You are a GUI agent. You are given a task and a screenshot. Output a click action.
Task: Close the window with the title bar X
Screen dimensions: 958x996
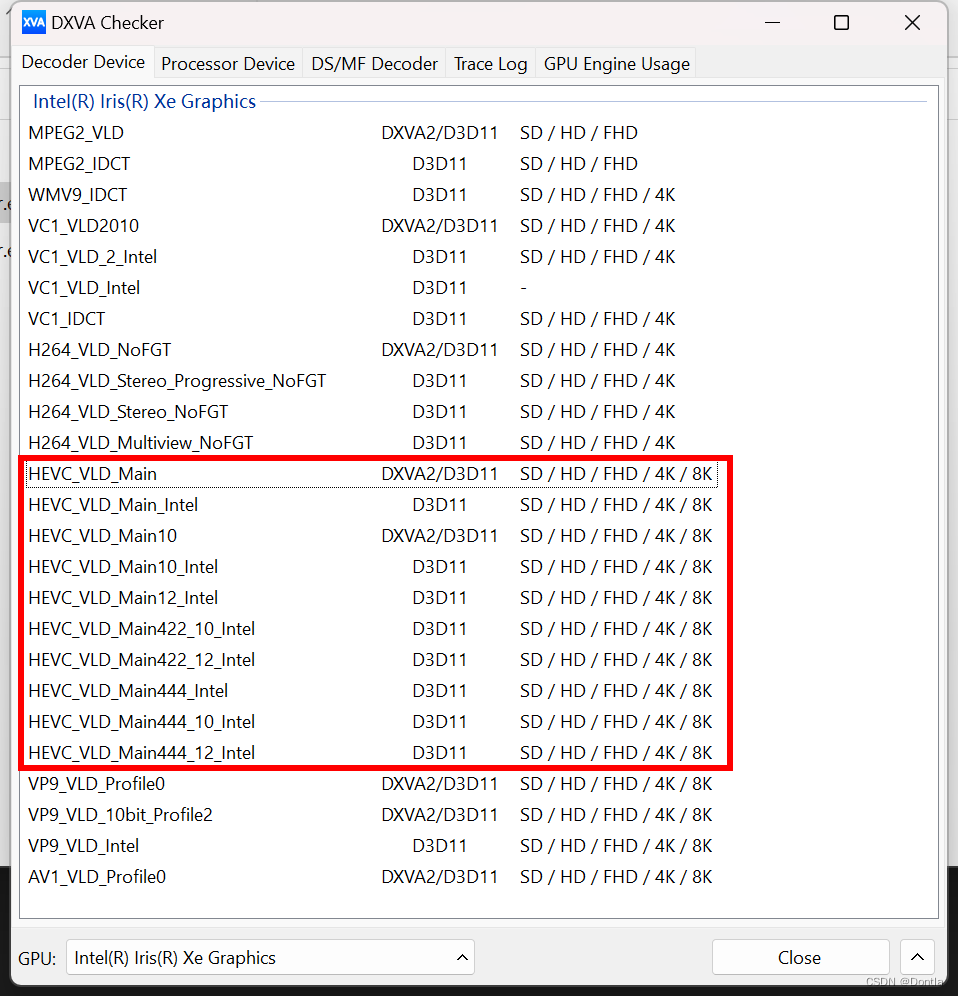click(x=912, y=24)
